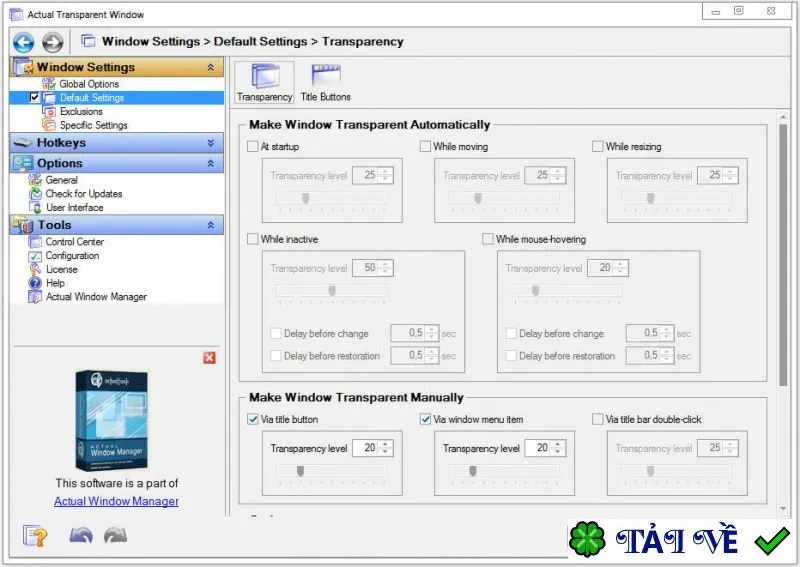Click the While inactive transparency slider
Image resolution: width=800 pixels, height=567 pixels.
pyautogui.click(x=332, y=291)
